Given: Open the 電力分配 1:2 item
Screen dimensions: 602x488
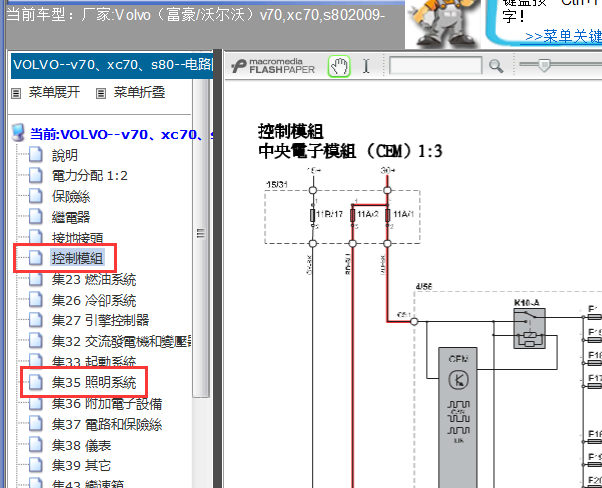Looking at the screenshot, I should pyautogui.click(x=89, y=176).
